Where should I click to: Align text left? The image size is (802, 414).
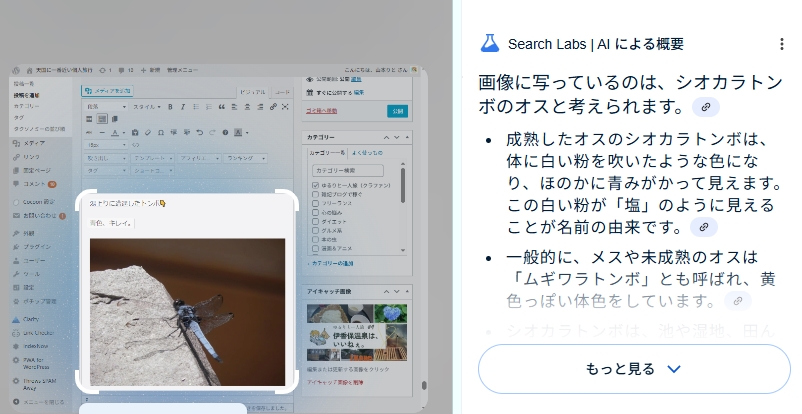click(x=234, y=107)
